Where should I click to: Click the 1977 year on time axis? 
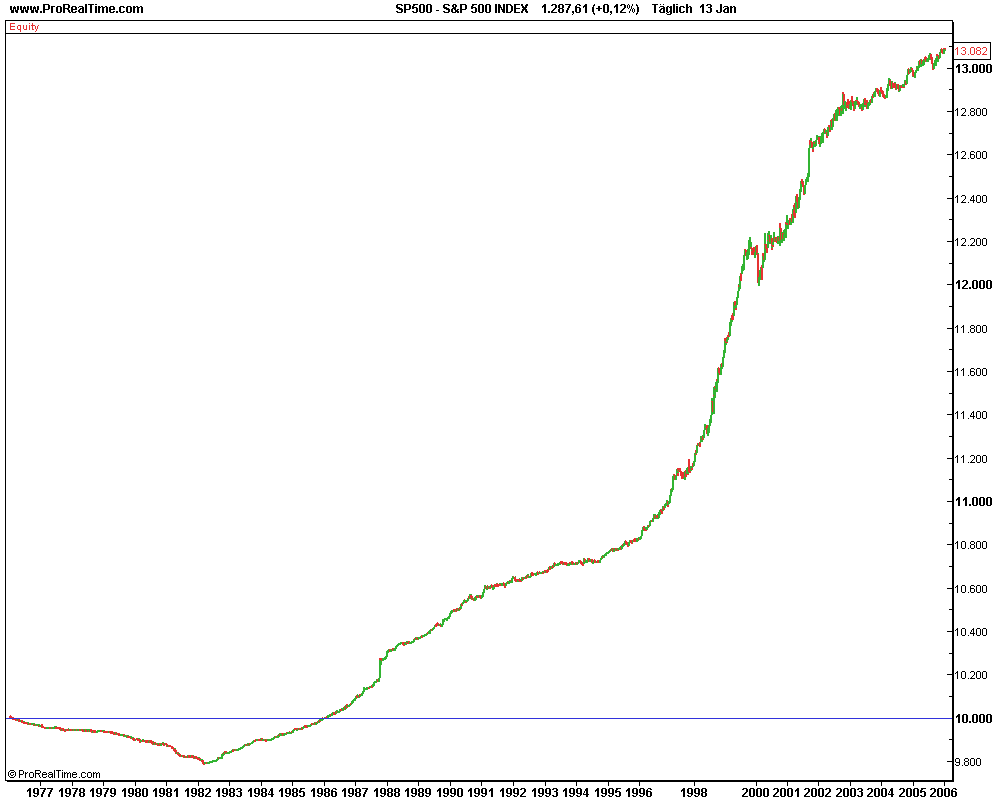pos(40,793)
